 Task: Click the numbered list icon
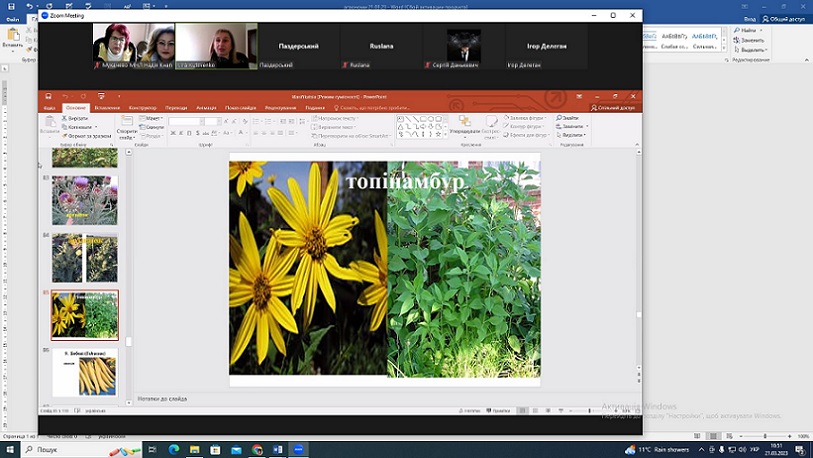click(x=268, y=121)
